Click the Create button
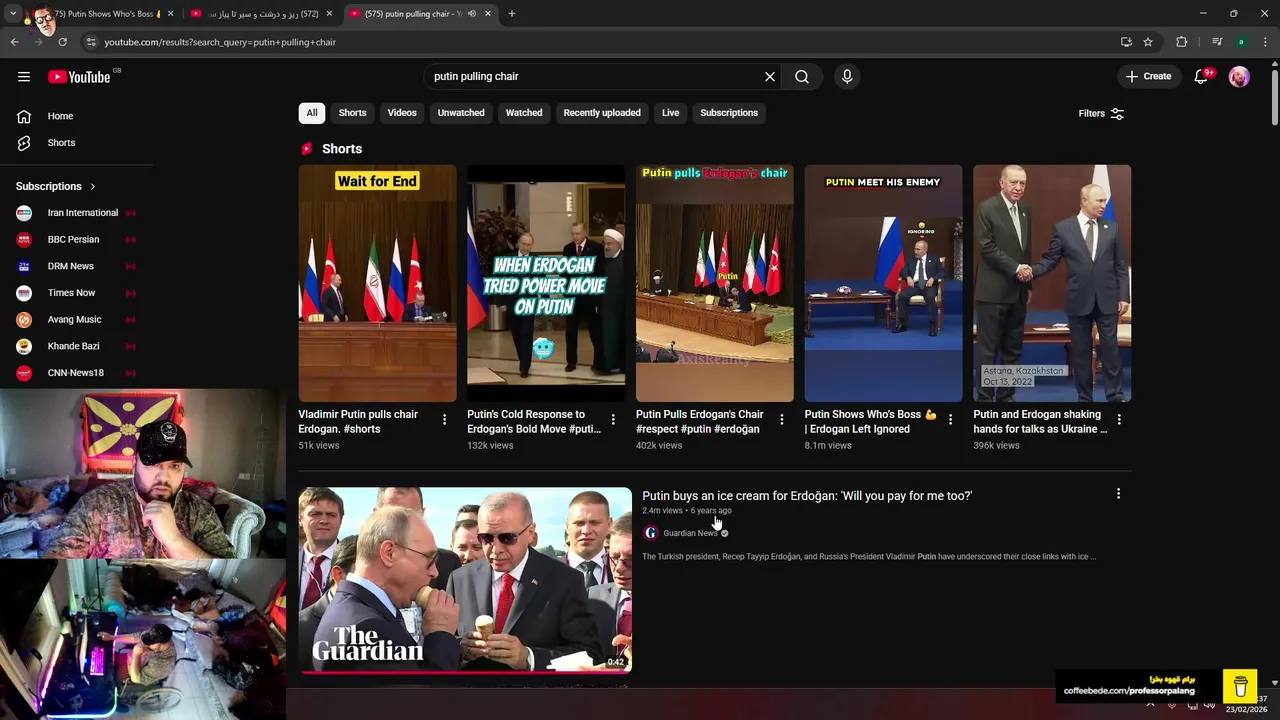 1148,76
